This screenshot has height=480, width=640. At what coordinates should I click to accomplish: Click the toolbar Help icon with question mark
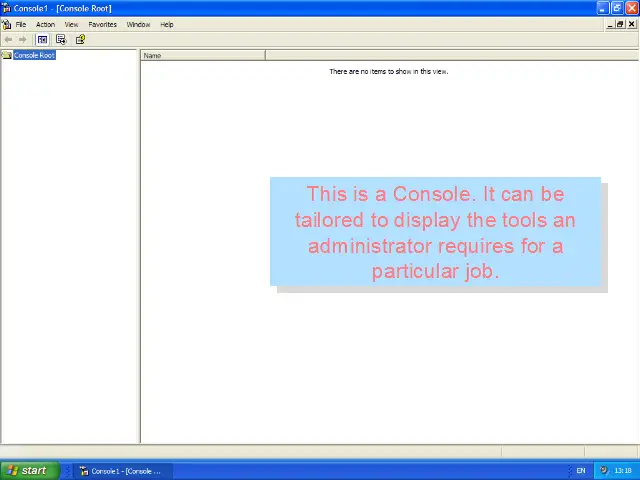point(80,40)
